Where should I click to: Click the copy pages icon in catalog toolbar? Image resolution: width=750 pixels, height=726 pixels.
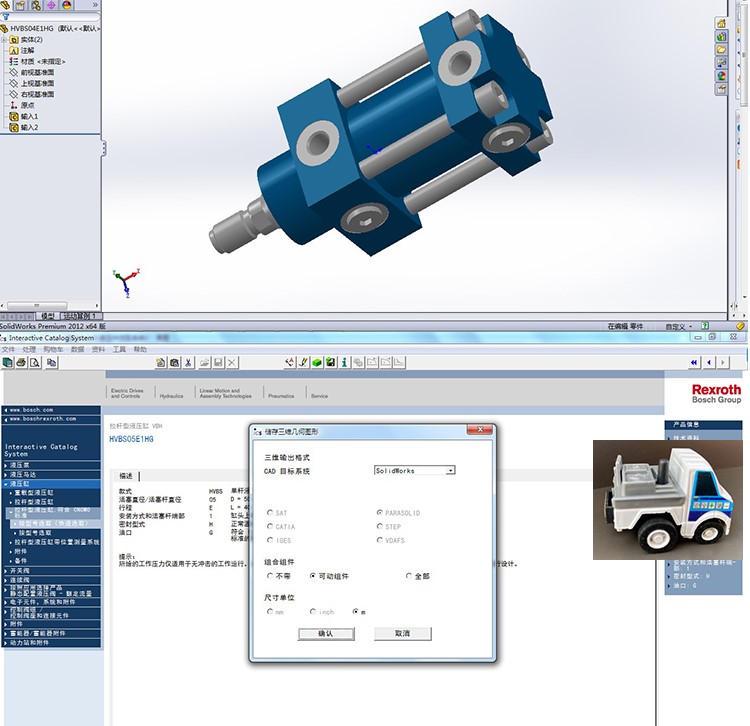(x=52, y=363)
